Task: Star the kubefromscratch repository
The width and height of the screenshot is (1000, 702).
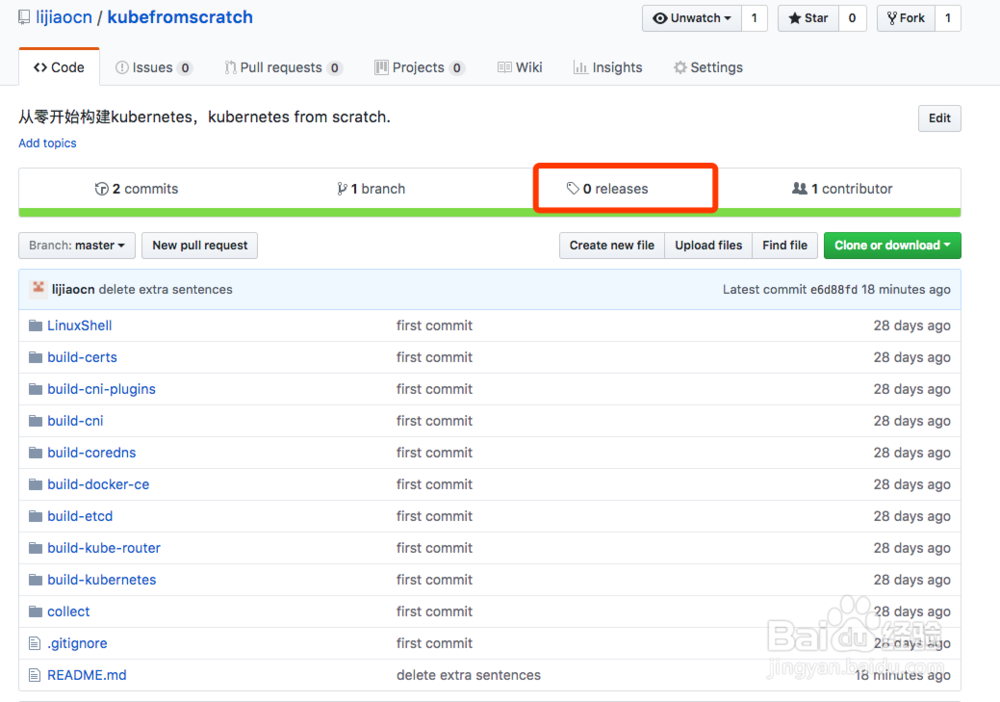Action: coord(807,17)
